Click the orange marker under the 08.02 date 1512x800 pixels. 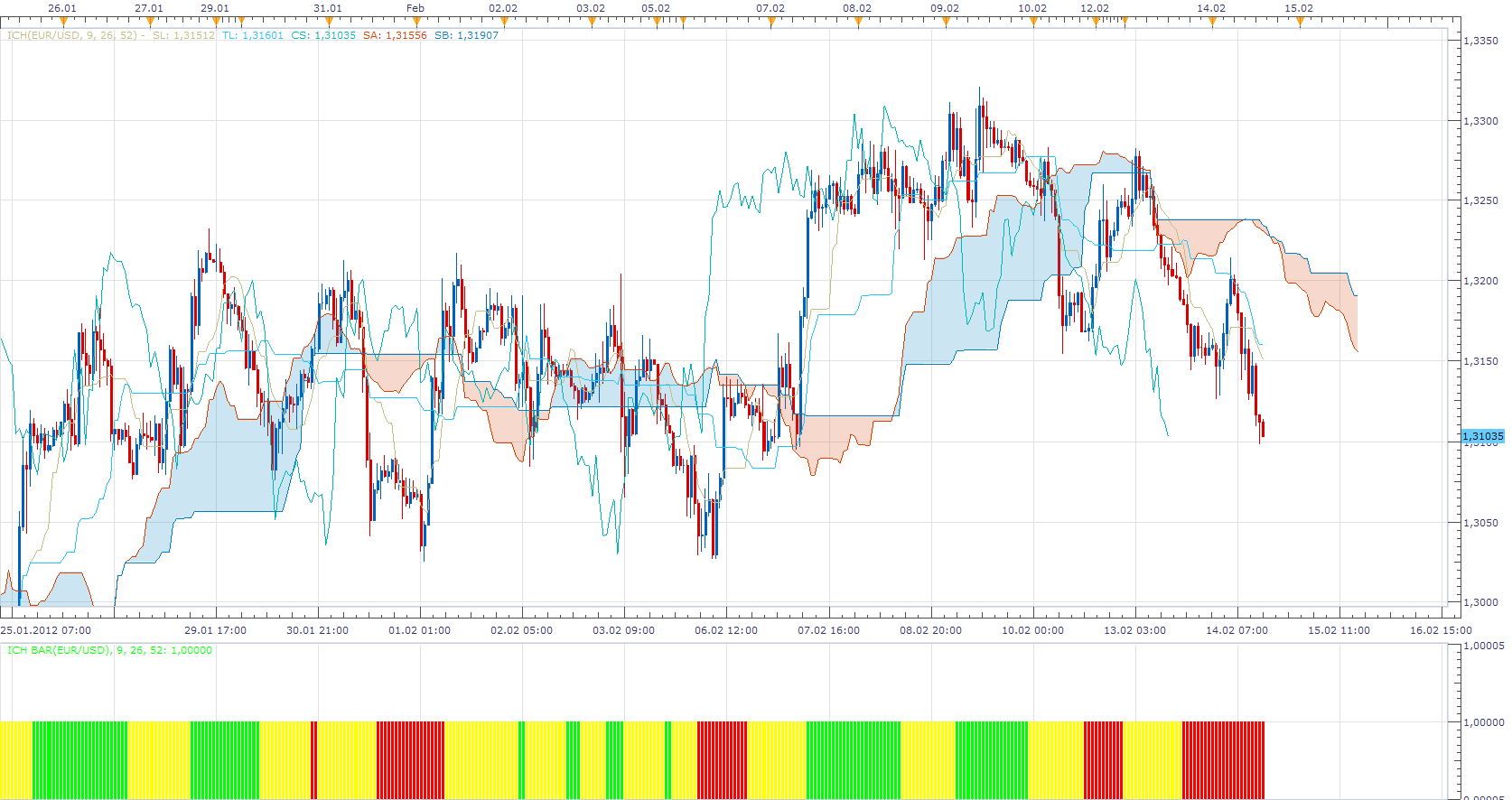tap(858, 21)
